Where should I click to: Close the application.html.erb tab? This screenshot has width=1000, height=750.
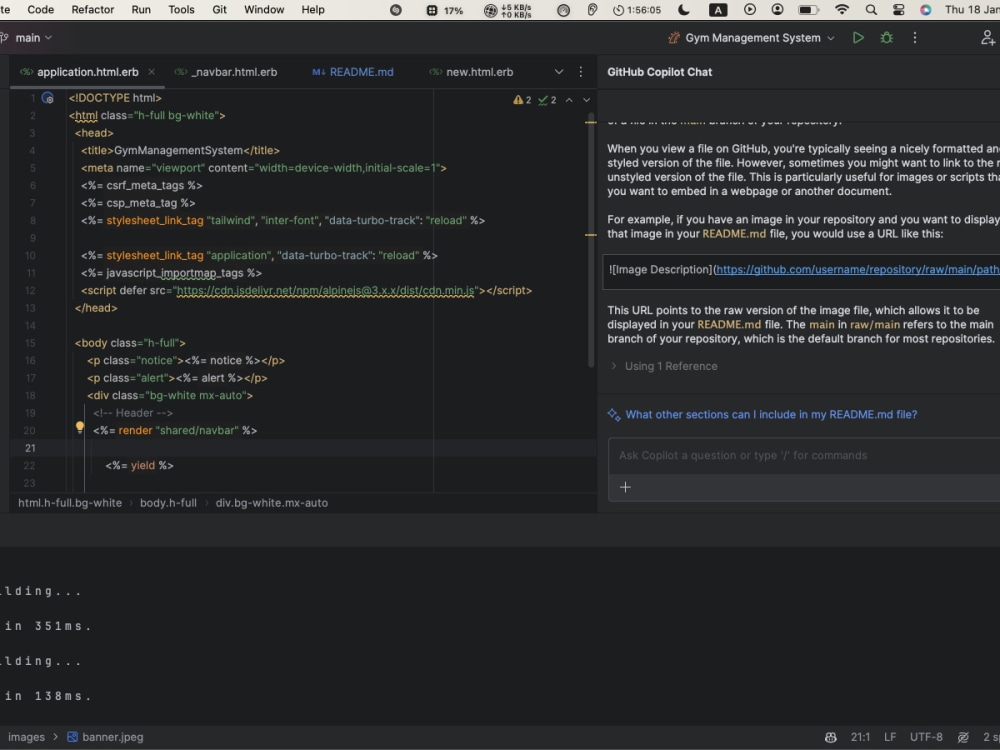(151, 72)
